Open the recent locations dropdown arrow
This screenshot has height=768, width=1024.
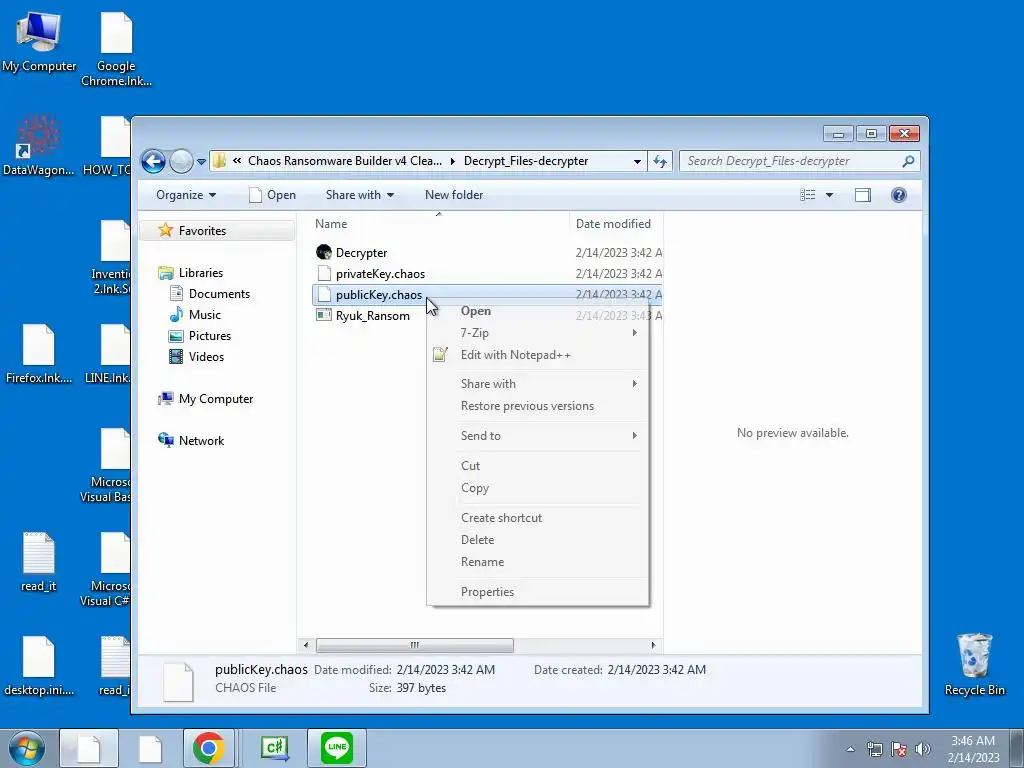[201, 161]
